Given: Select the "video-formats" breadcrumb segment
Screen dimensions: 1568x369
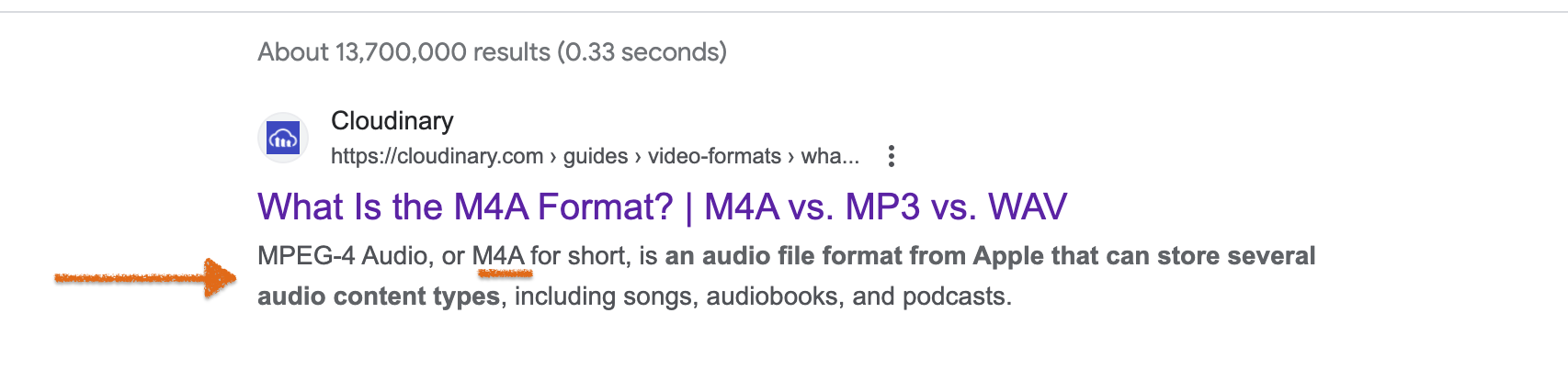Looking at the screenshot, I should (x=714, y=156).
